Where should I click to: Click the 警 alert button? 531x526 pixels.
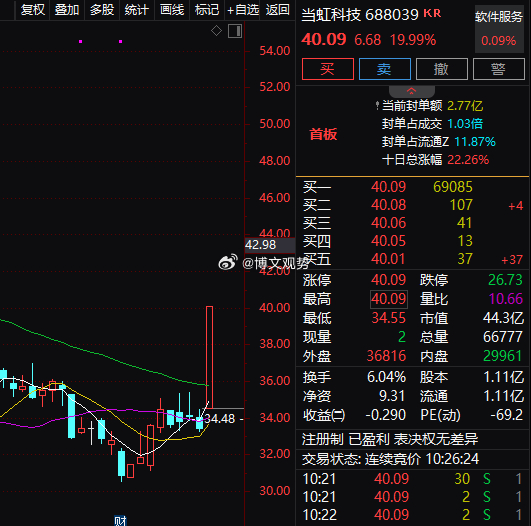coord(498,69)
